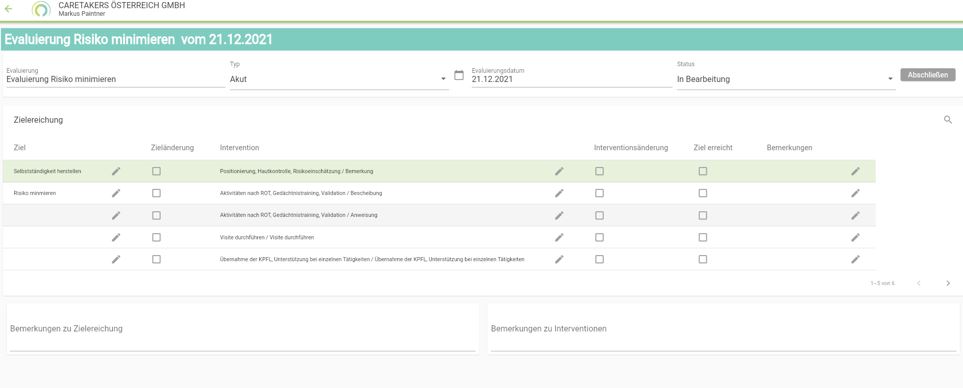Focus the 'Bemerkungen zu Zielereichung' text field
963x388 pixels.
243,330
